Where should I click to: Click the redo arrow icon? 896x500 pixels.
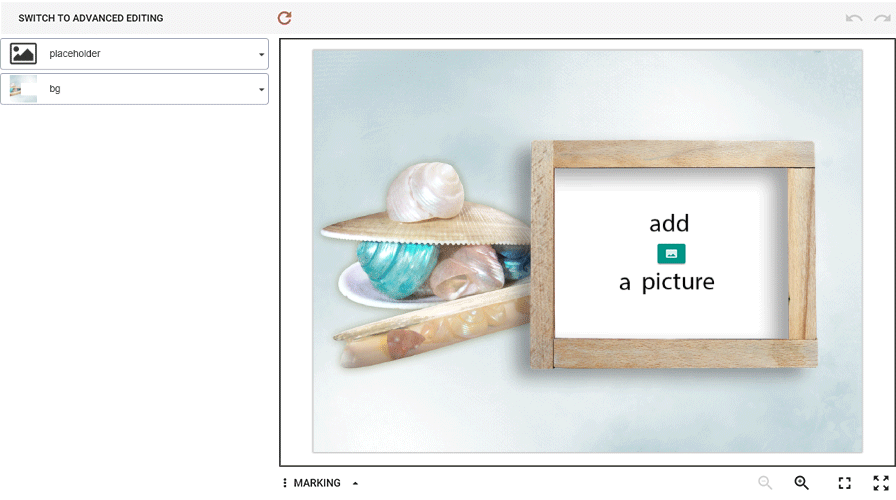[882, 18]
